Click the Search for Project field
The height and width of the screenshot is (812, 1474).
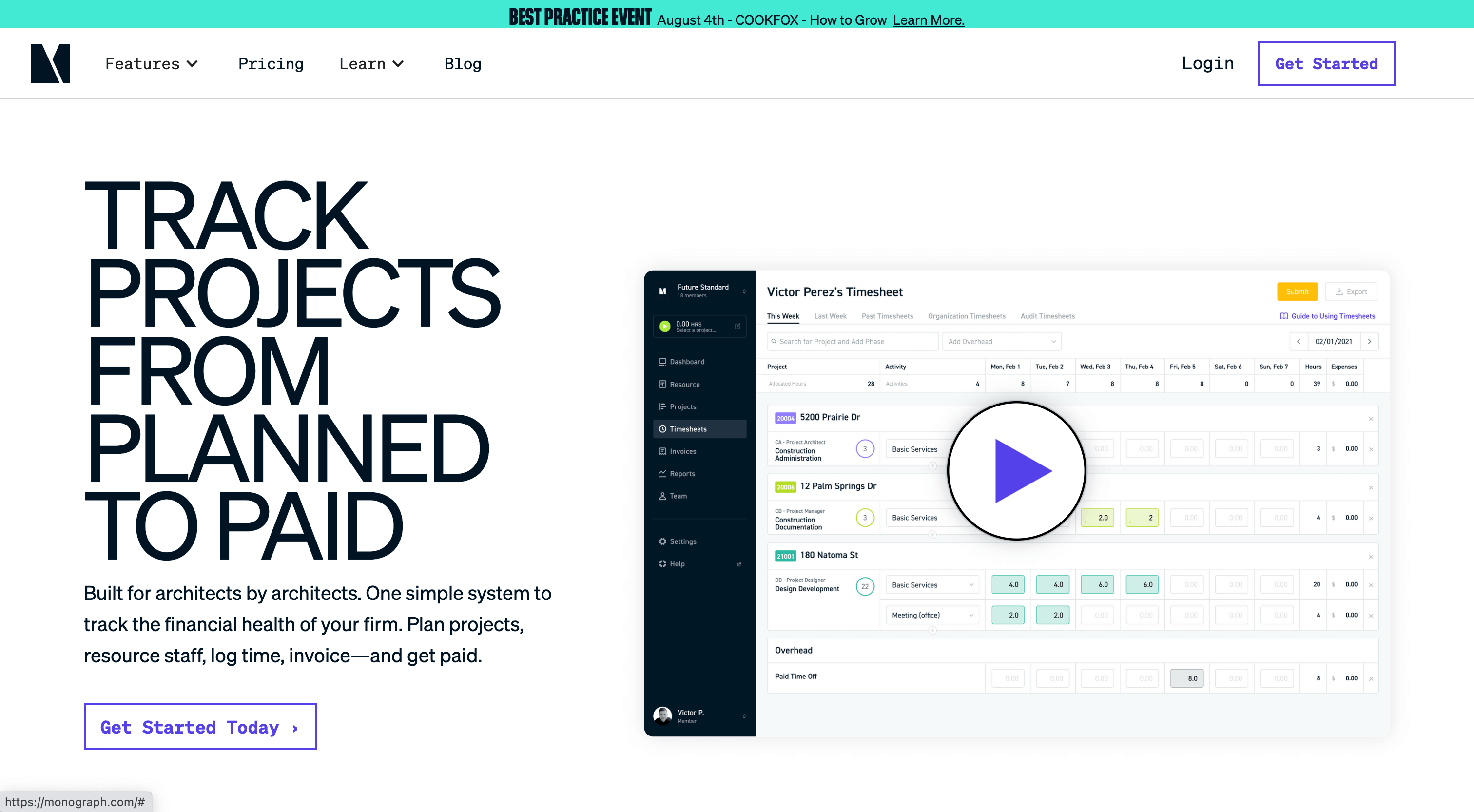853,342
